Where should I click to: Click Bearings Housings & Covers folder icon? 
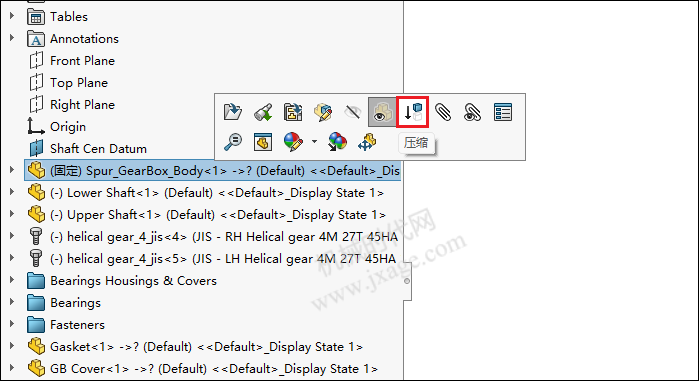36,281
